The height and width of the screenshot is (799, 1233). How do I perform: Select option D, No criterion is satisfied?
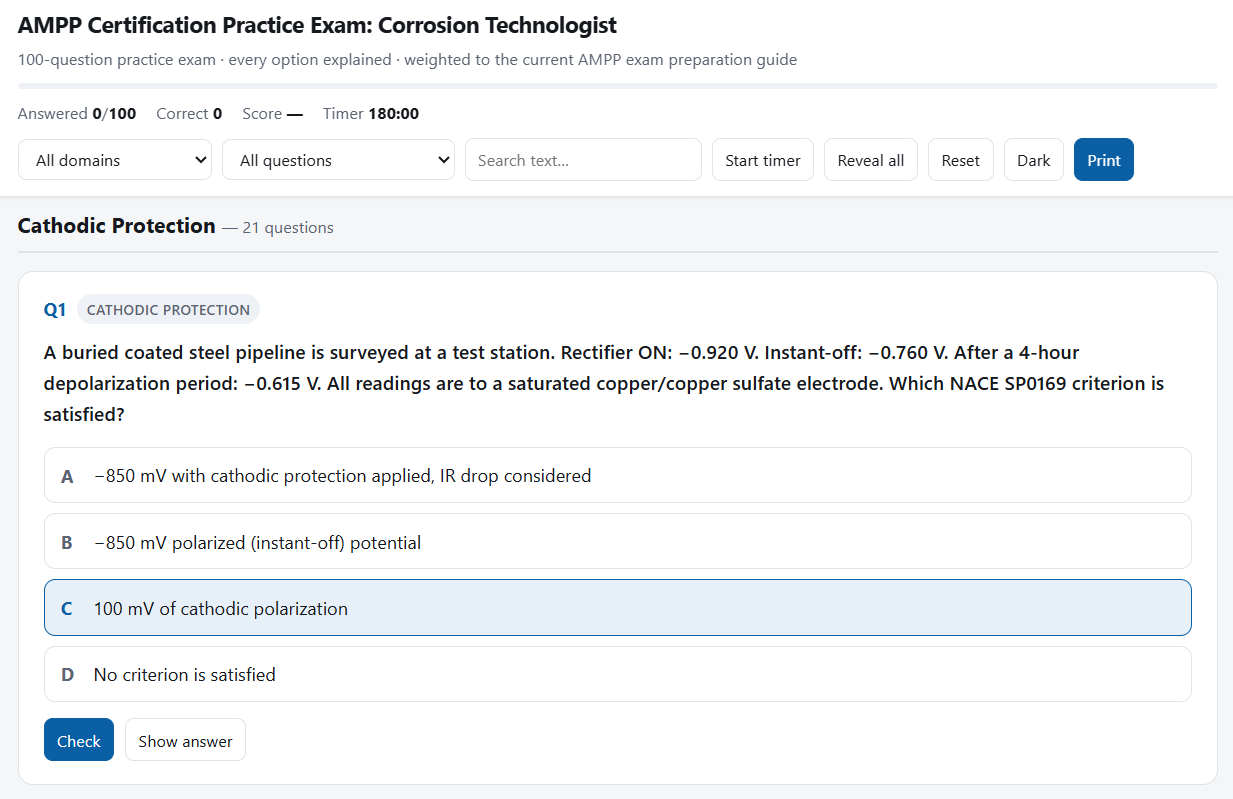click(x=618, y=674)
